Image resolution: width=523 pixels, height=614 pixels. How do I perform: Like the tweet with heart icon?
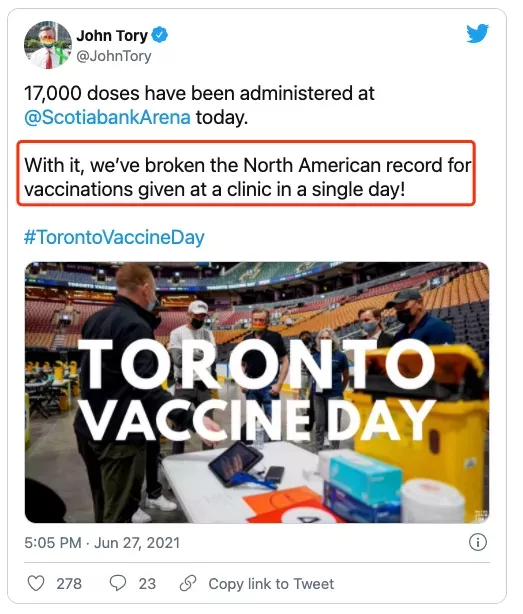[x=36, y=583]
